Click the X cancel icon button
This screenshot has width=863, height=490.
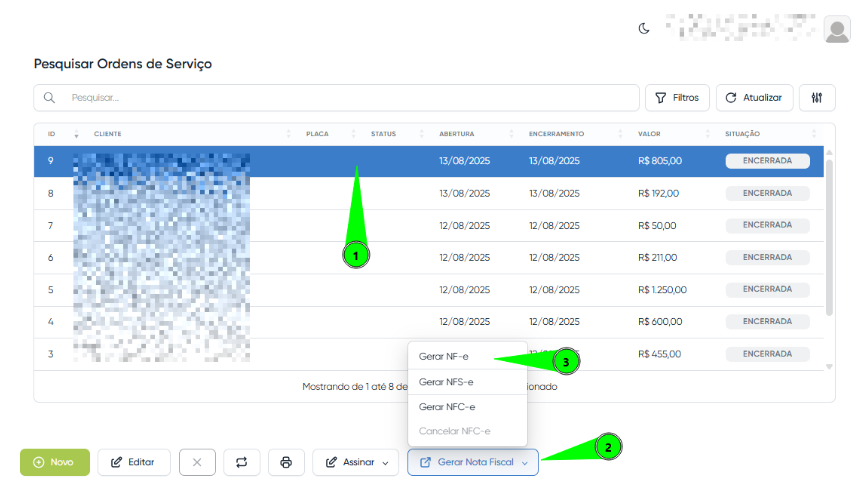click(197, 462)
